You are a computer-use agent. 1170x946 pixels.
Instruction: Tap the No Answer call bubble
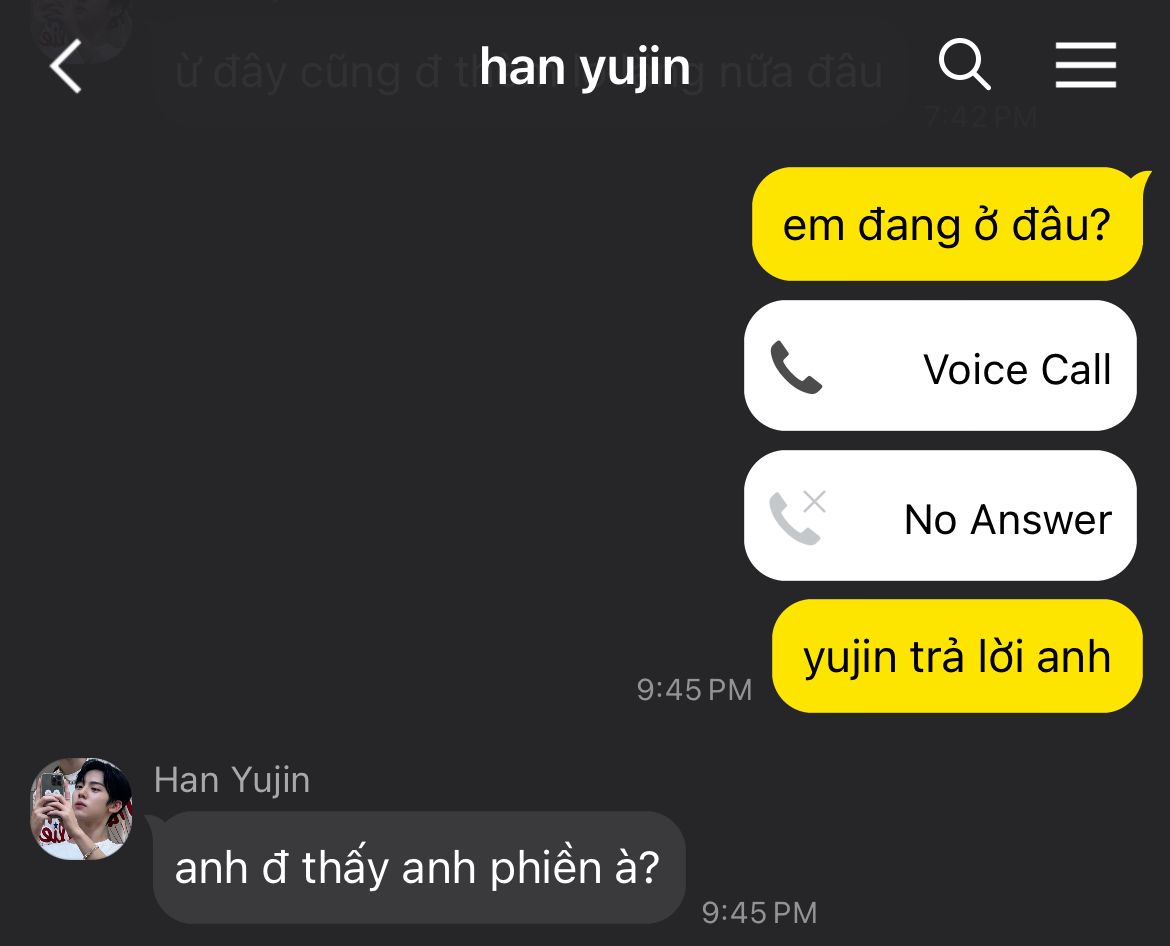(x=940, y=516)
